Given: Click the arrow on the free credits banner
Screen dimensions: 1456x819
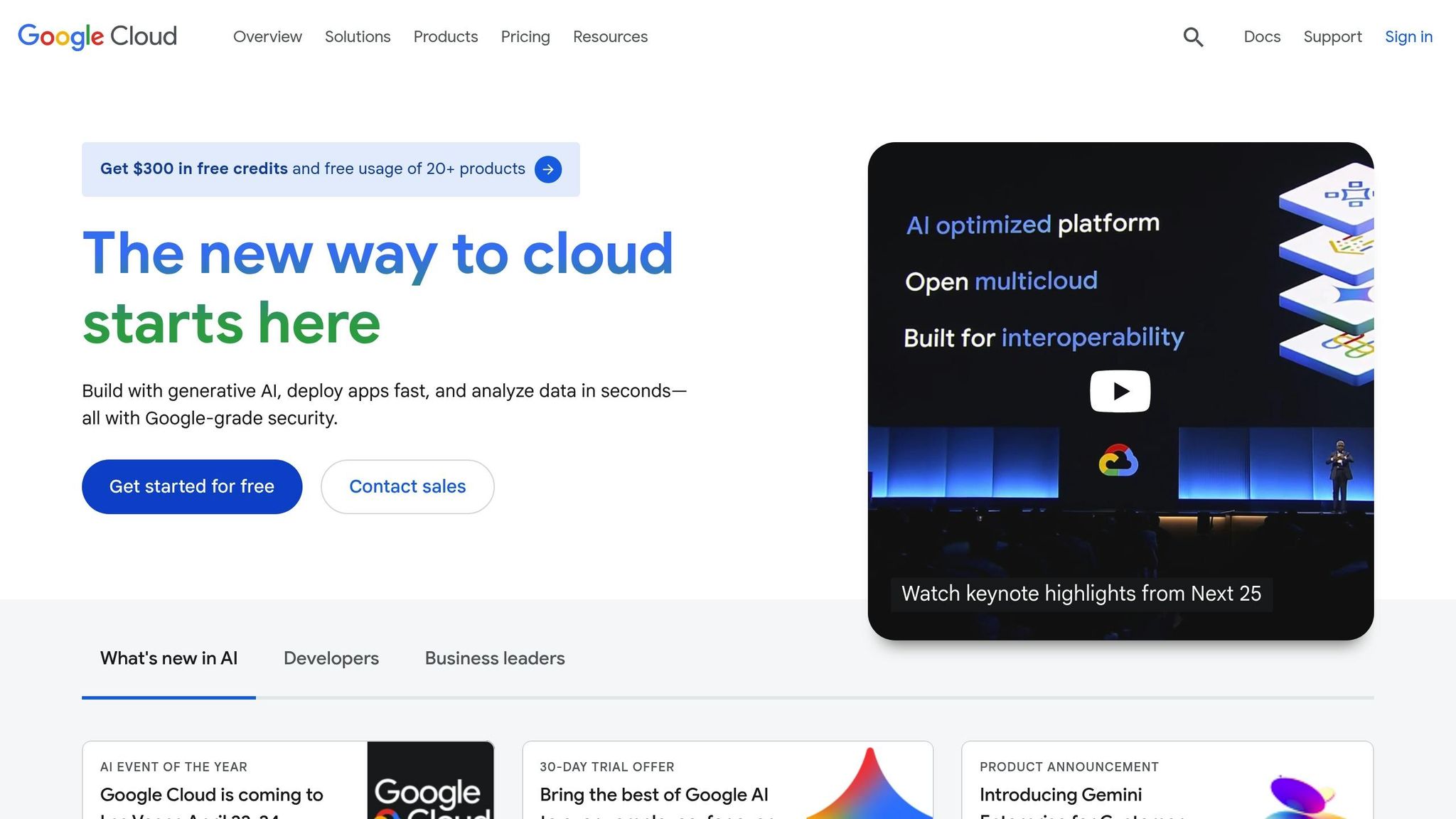Looking at the screenshot, I should [547, 169].
